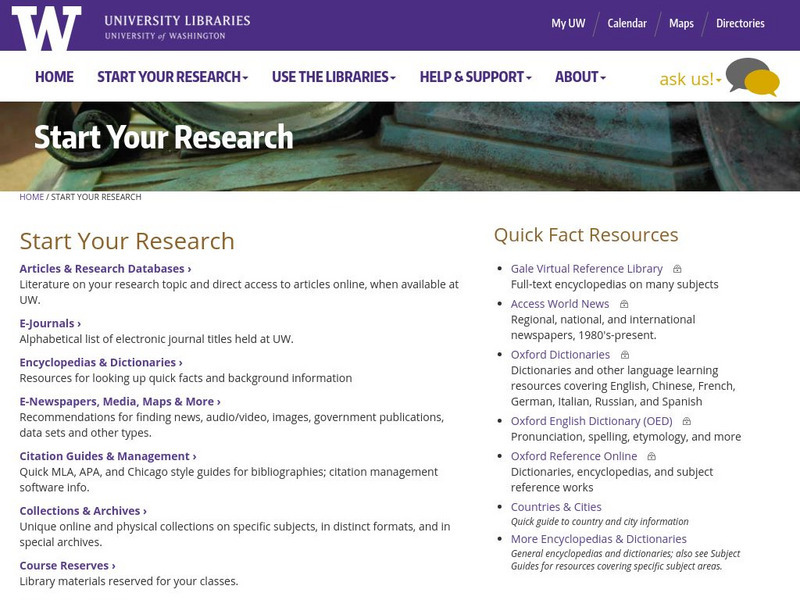Open the ask us! dropdown

(x=690, y=79)
